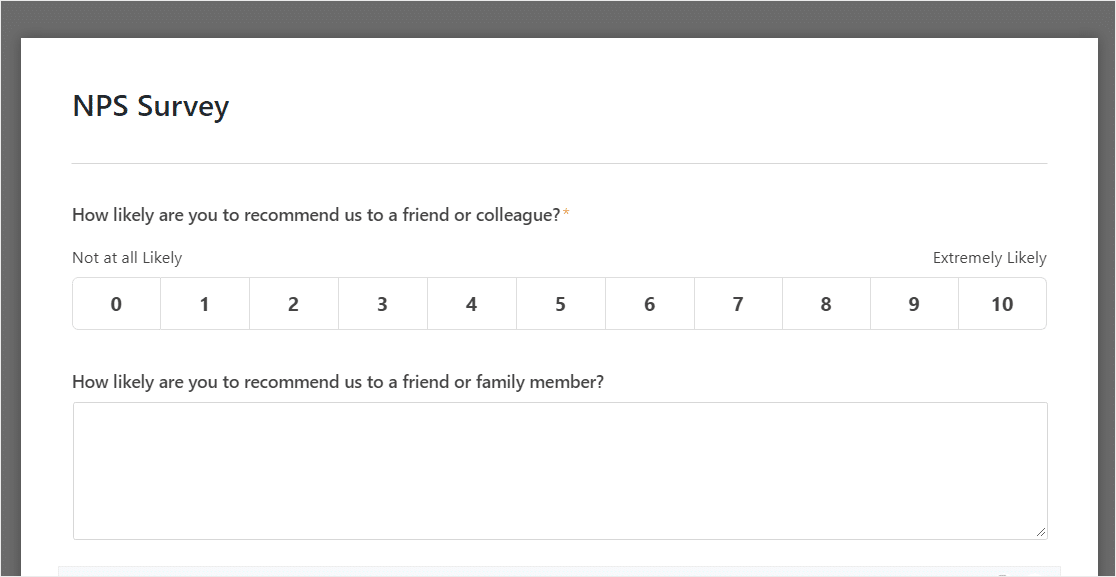Click the divider line below the title

click(x=559, y=164)
